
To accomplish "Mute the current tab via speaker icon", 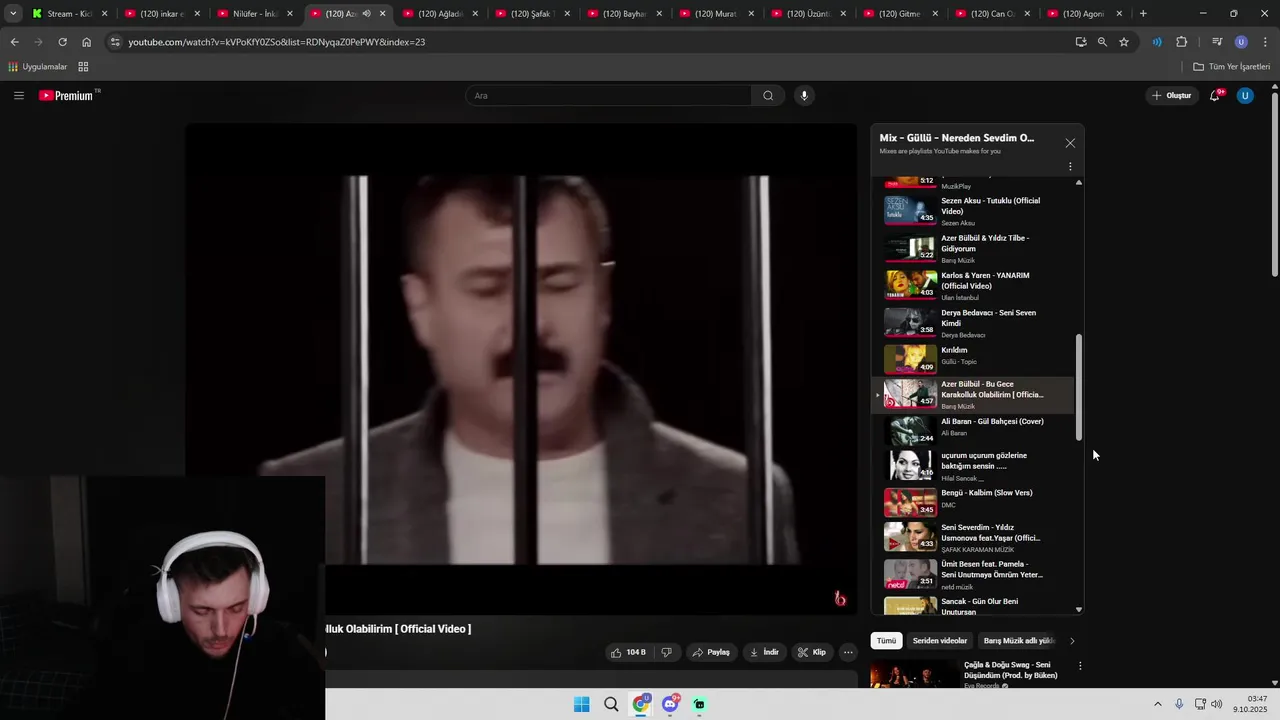I will (x=366, y=14).
